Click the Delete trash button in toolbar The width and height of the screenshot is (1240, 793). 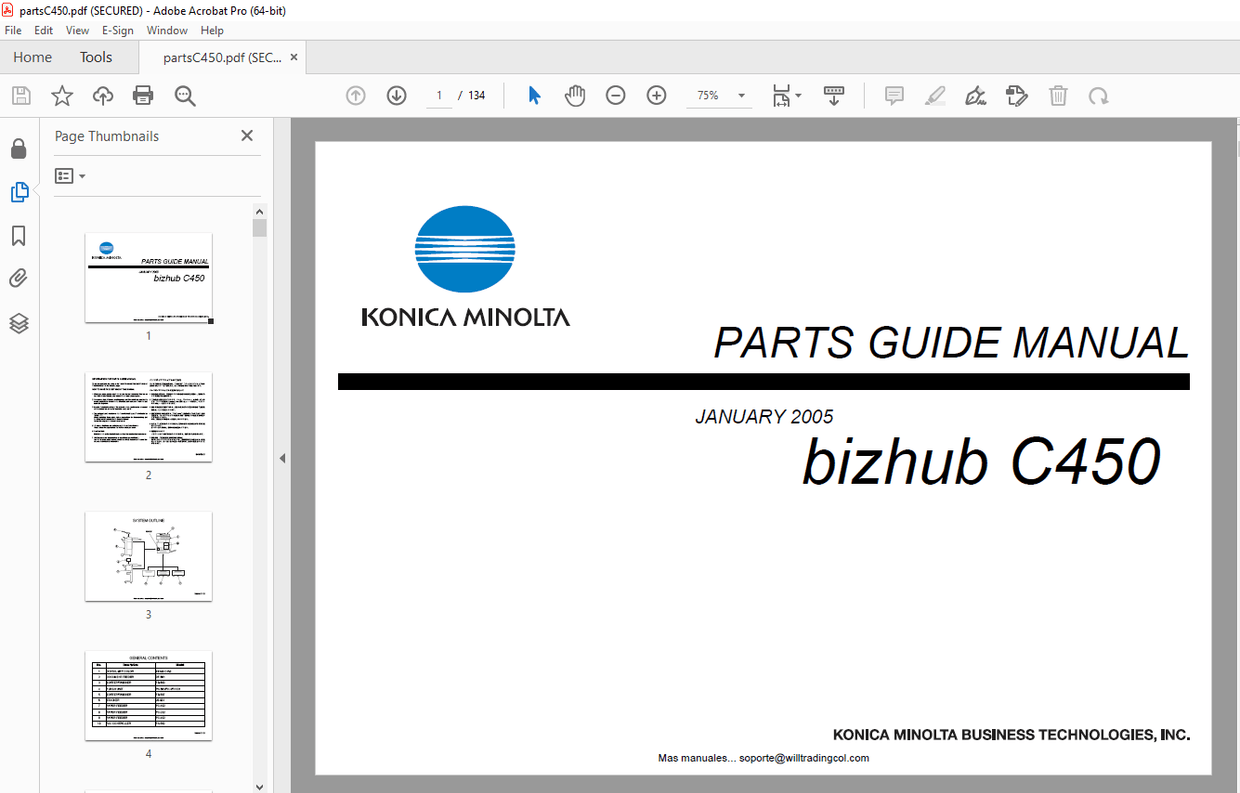click(1058, 95)
